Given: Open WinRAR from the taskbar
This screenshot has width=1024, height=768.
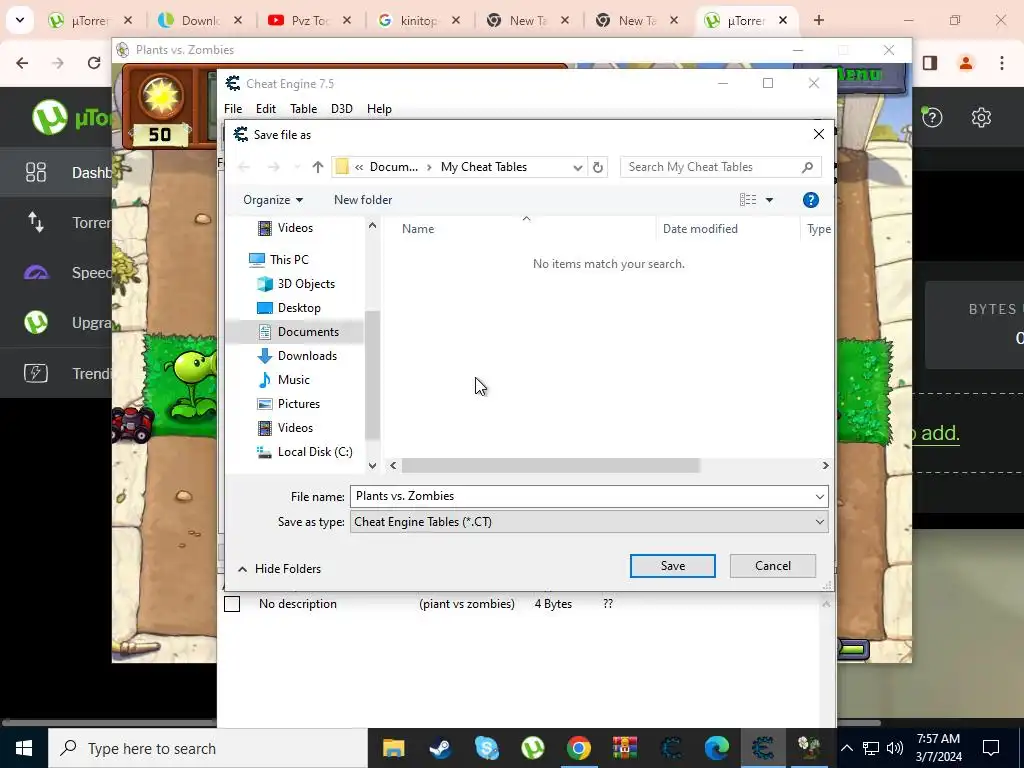Looking at the screenshot, I should coord(625,748).
